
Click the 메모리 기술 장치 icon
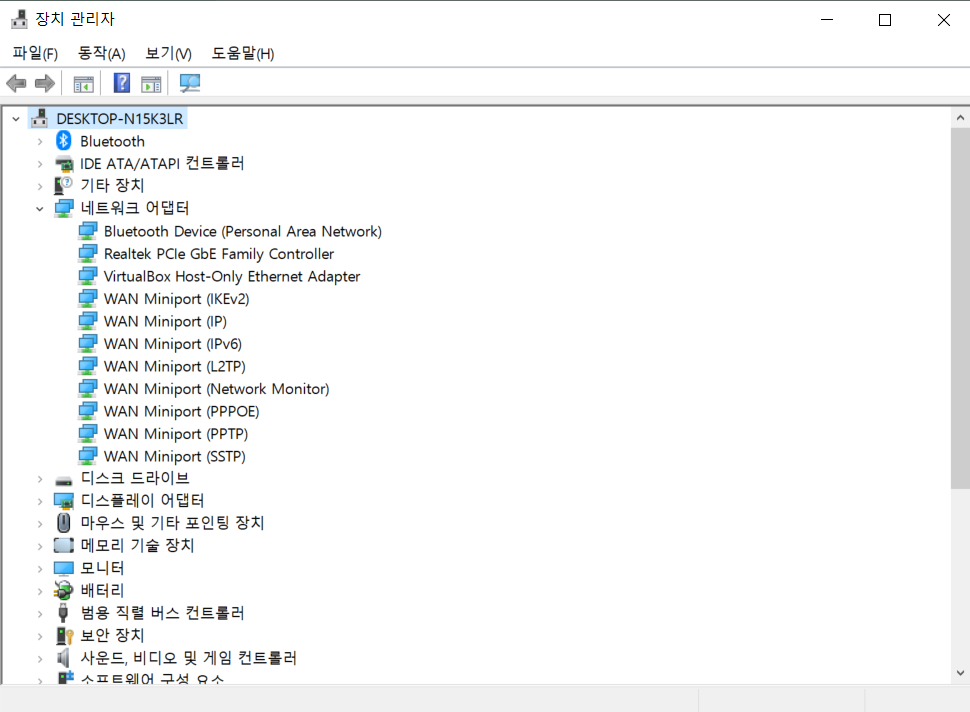tap(64, 546)
